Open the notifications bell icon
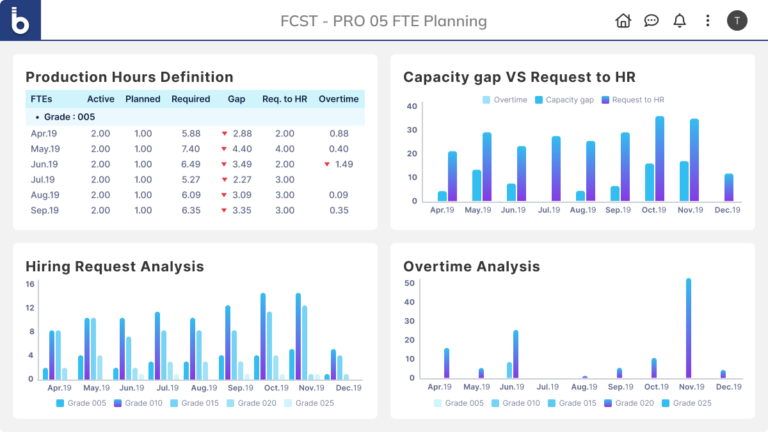Viewport: 768px width, 432px height. coord(680,21)
